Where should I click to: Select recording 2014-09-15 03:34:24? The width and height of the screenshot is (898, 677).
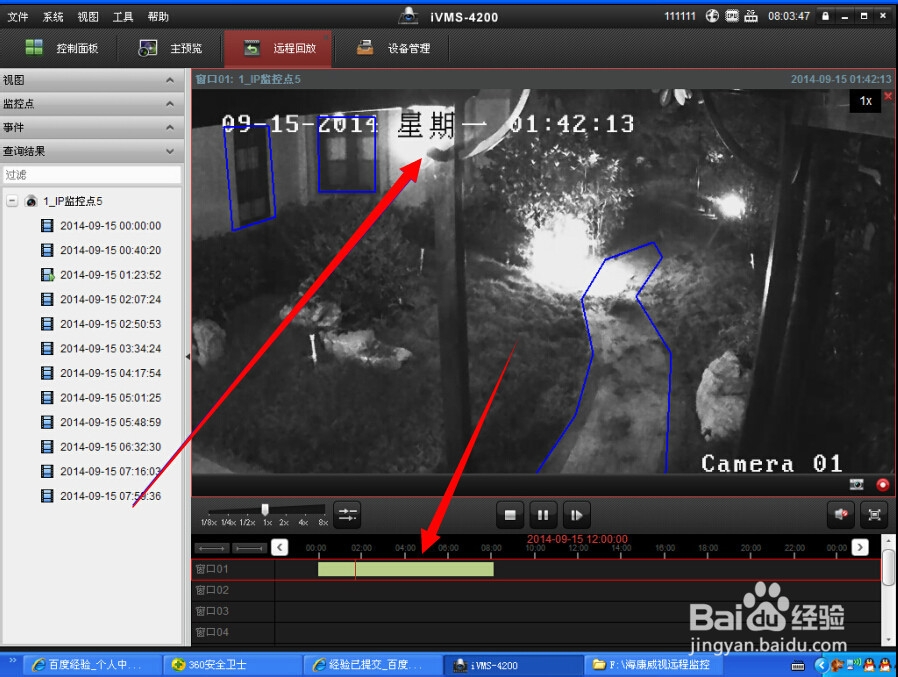coord(111,349)
